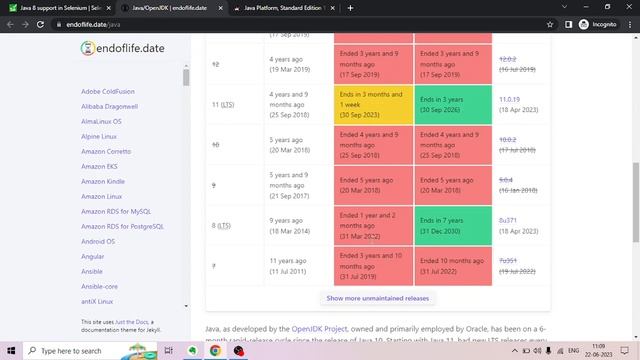Click the 12.0.2 release link
Viewport: 640px width, 360px height.
[x=507, y=59]
